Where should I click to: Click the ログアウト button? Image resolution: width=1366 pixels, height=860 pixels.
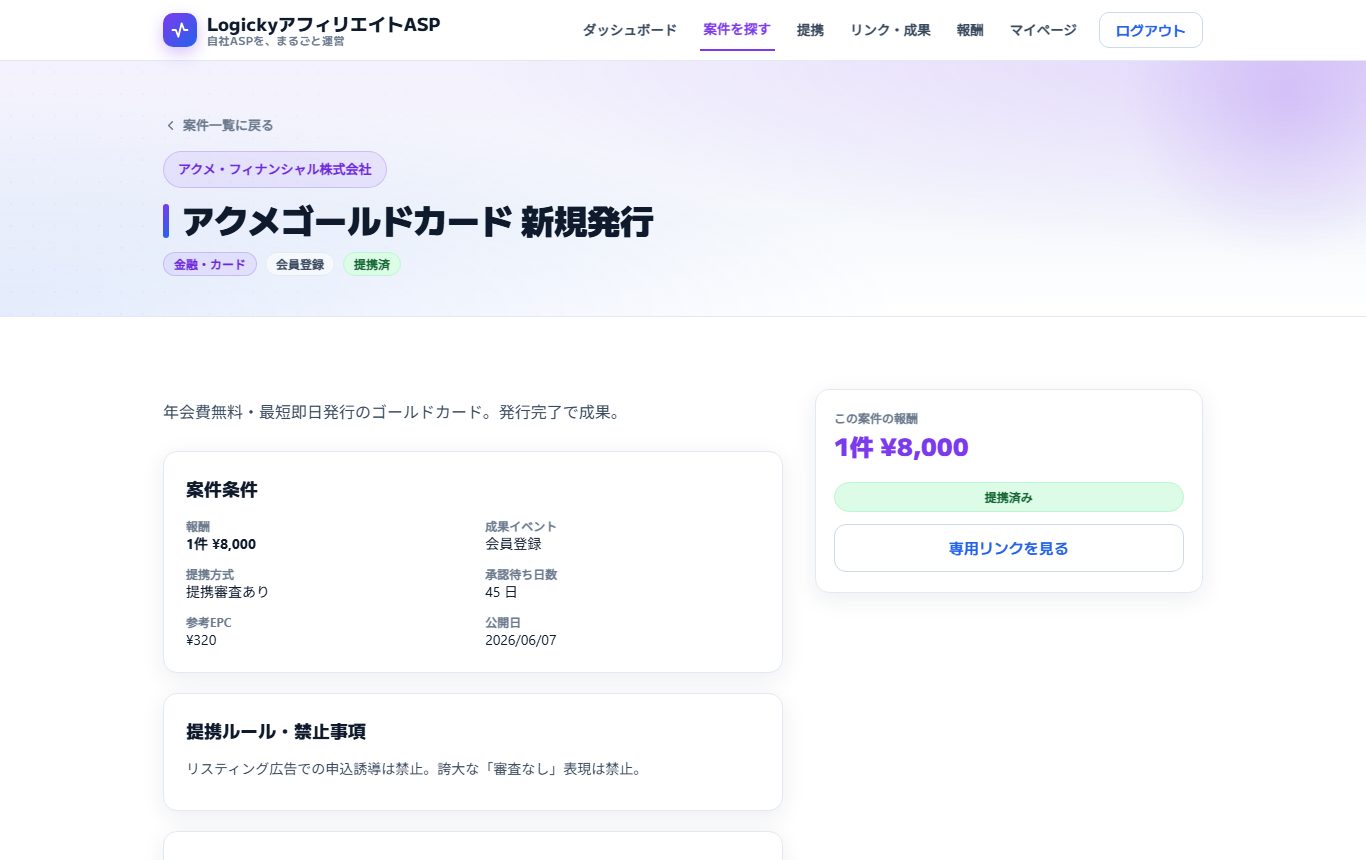coord(1150,30)
